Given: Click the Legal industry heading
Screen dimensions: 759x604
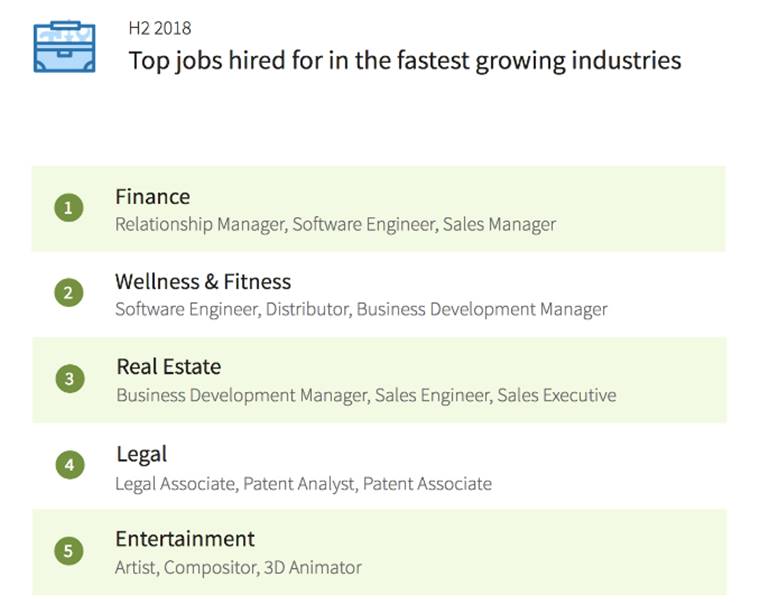Looking at the screenshot, I should [x=141, y=454].
